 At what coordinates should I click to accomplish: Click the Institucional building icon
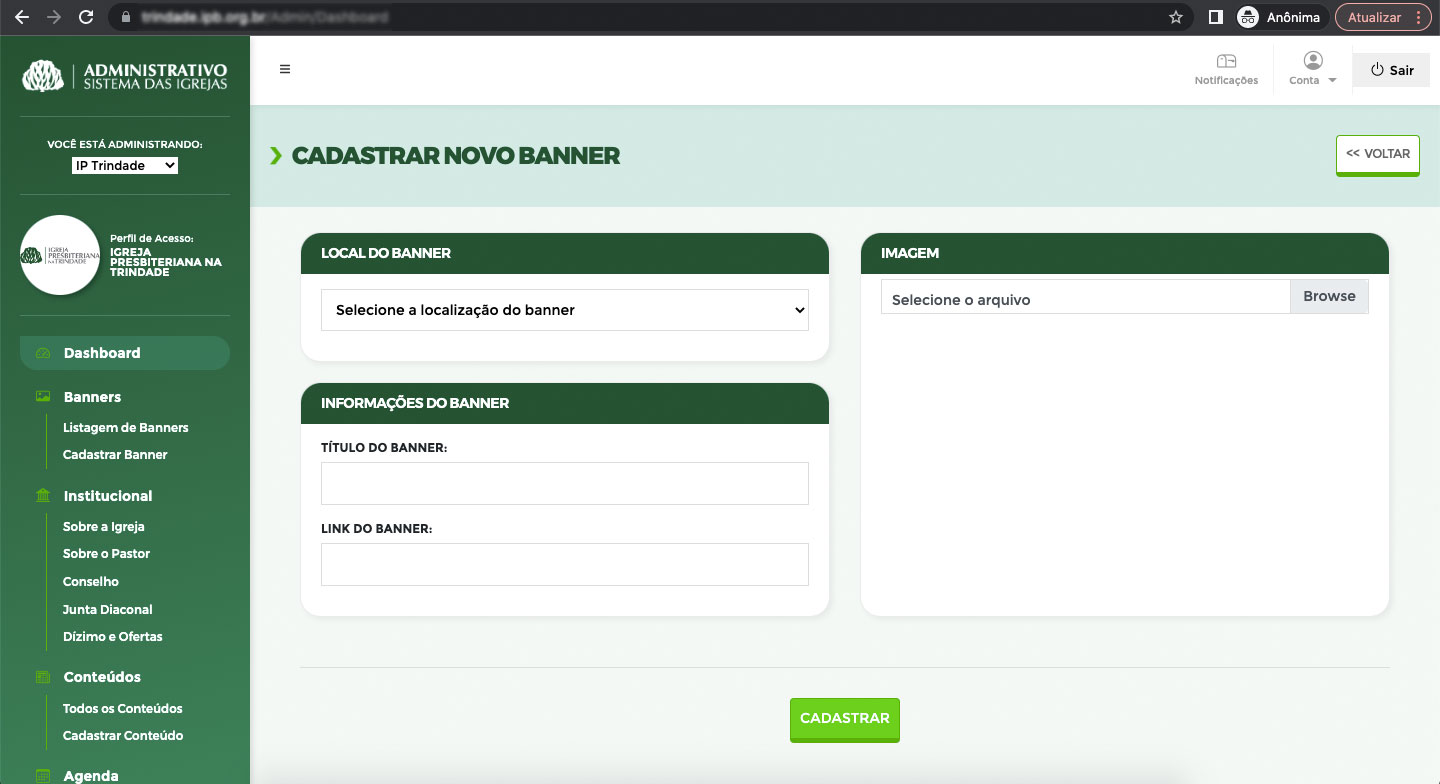(43, 496)
